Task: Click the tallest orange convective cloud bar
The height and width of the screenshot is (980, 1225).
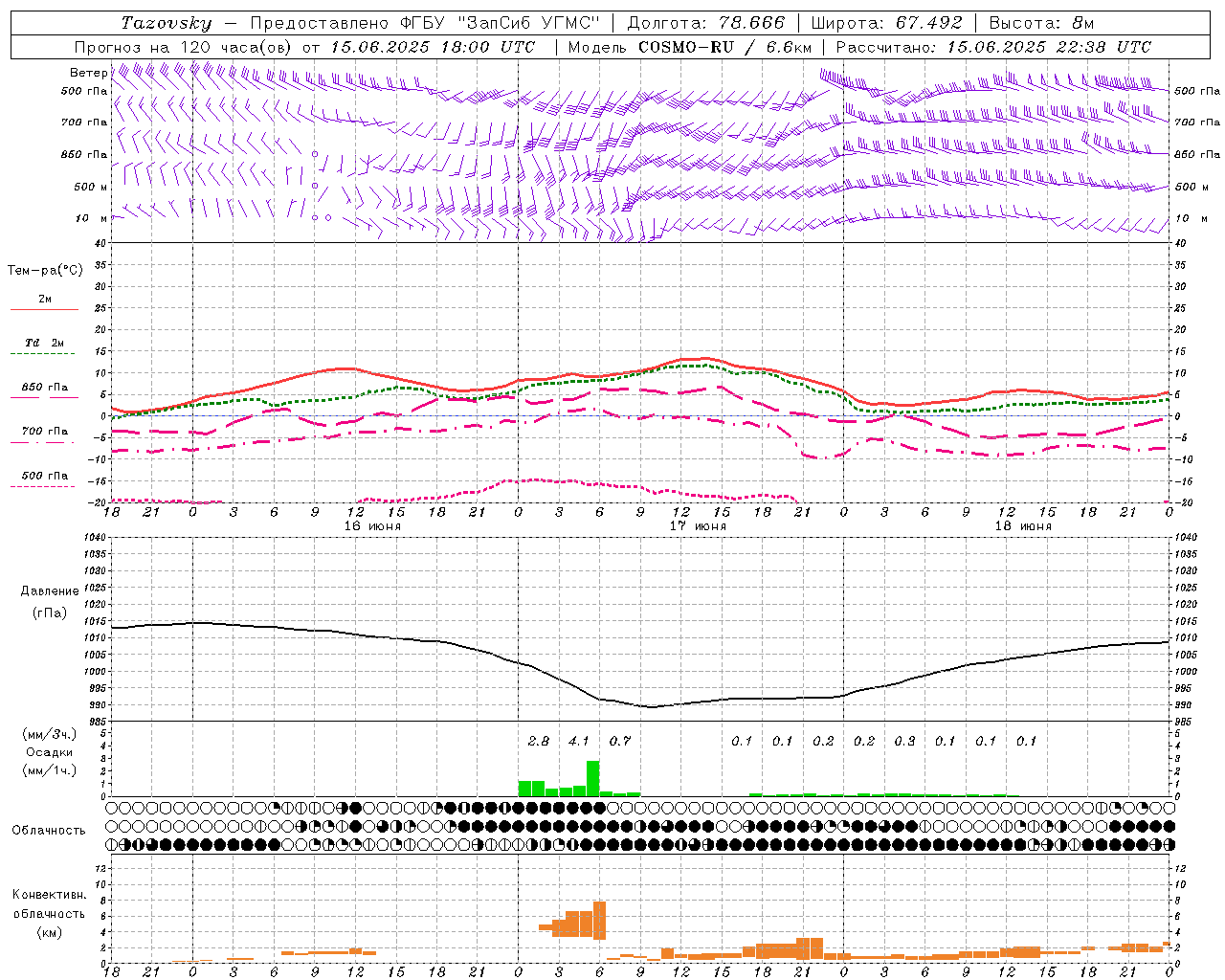Action: [x=600, y=921]
